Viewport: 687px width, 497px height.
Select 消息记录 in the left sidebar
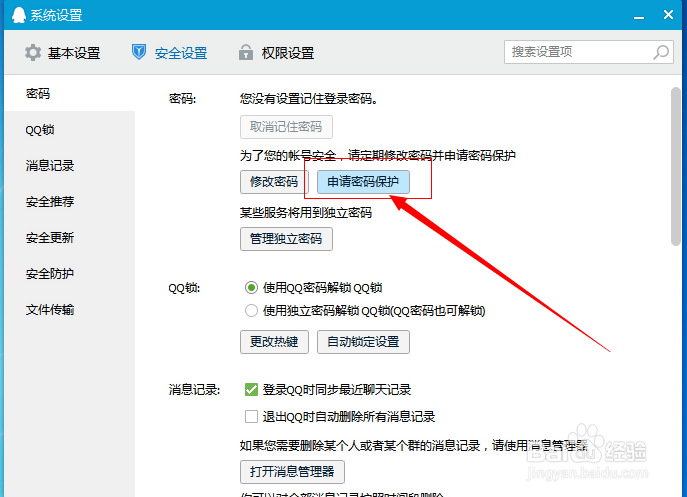point(70,166)
